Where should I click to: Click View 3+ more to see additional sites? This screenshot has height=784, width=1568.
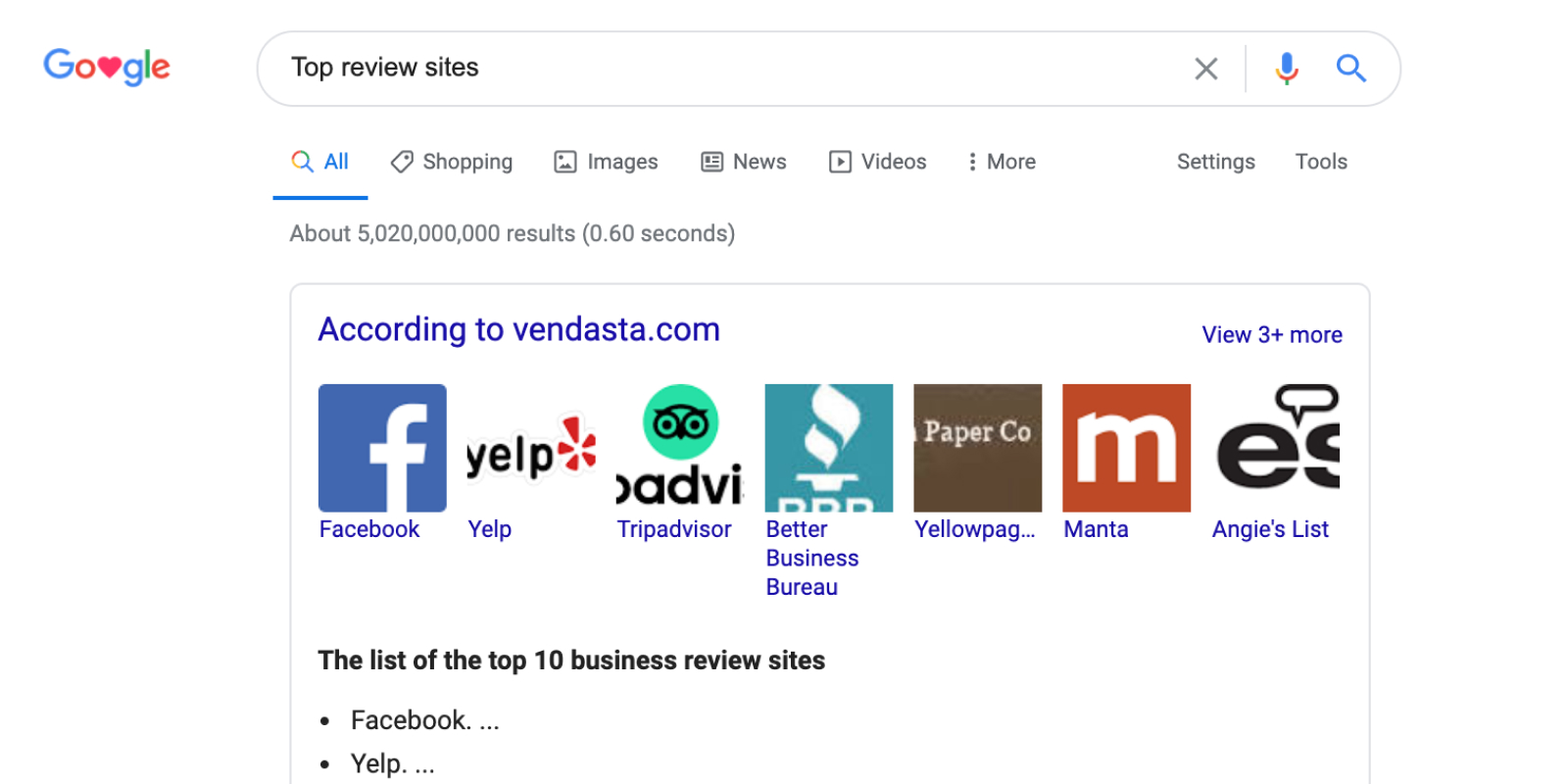click(x=1271, y=334)
